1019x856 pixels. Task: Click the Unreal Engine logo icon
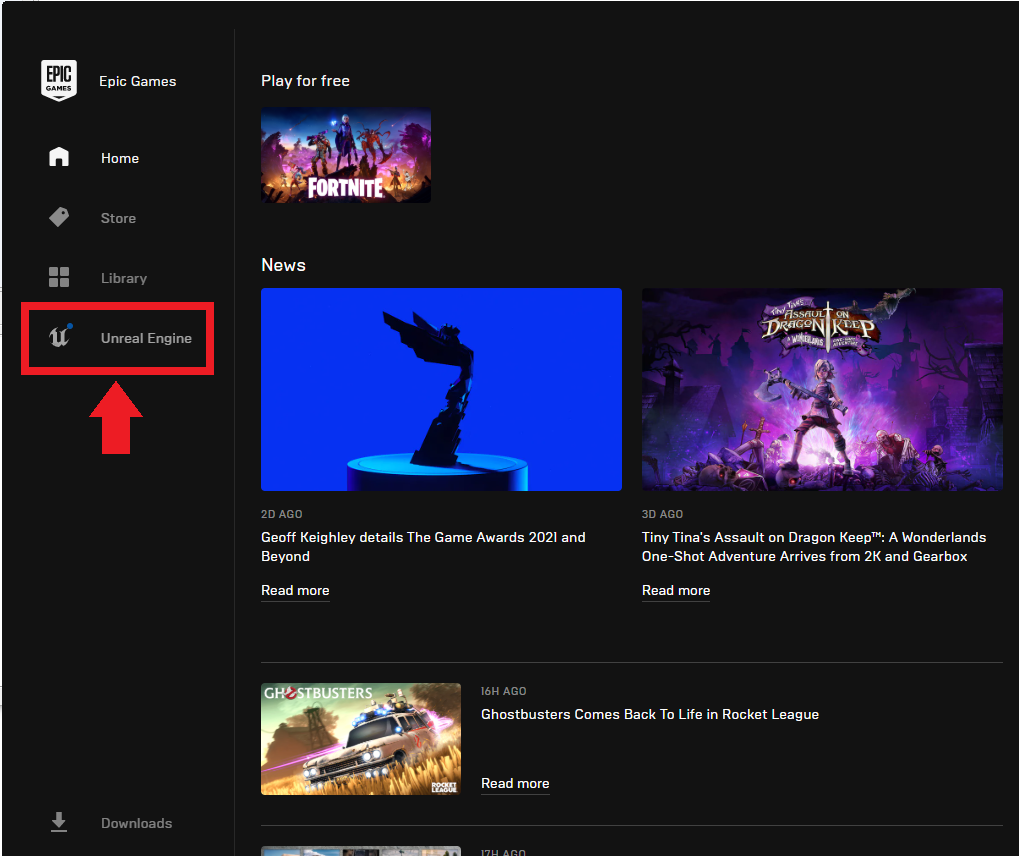(60, 337)
